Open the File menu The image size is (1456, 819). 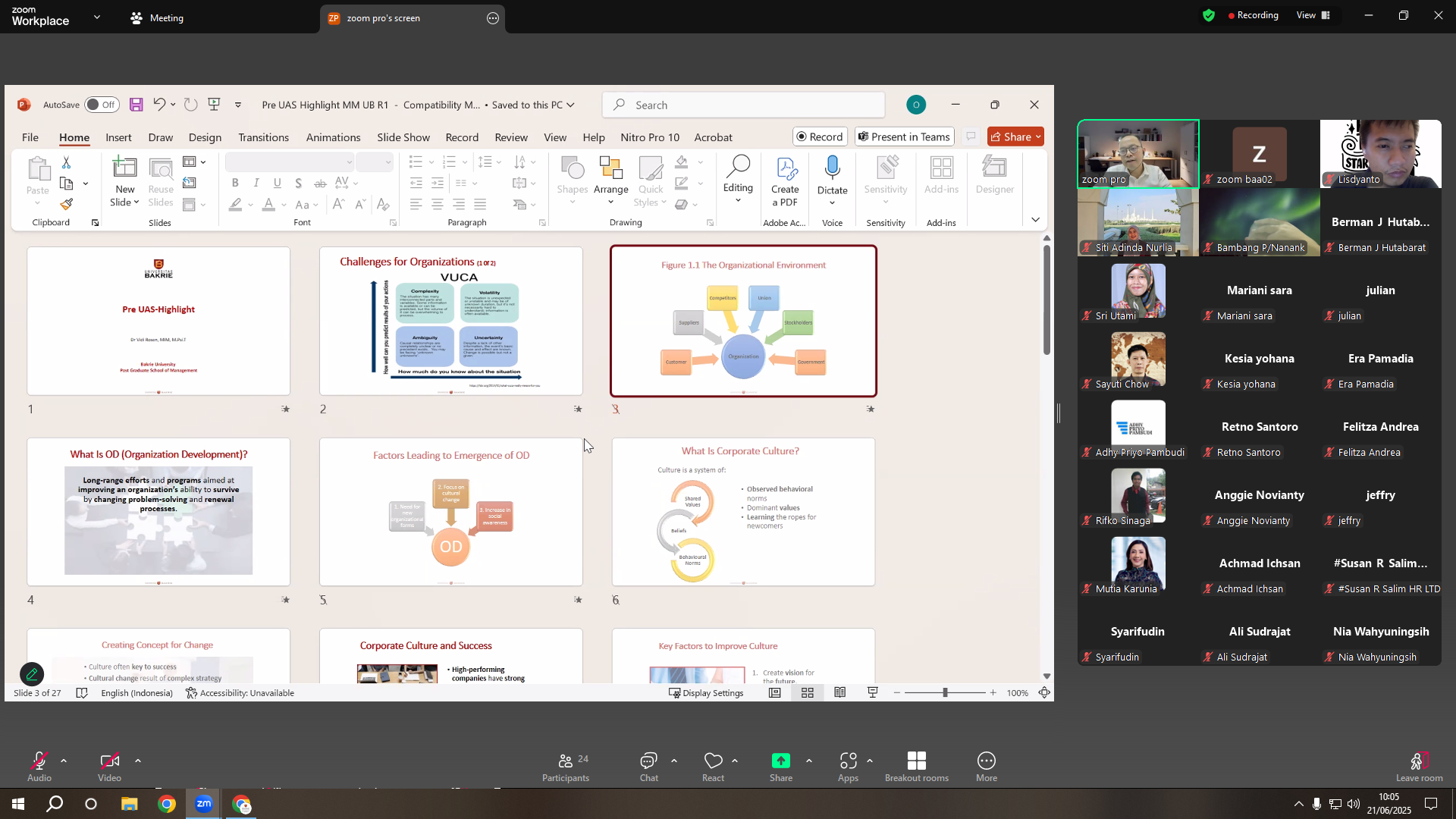30,137
